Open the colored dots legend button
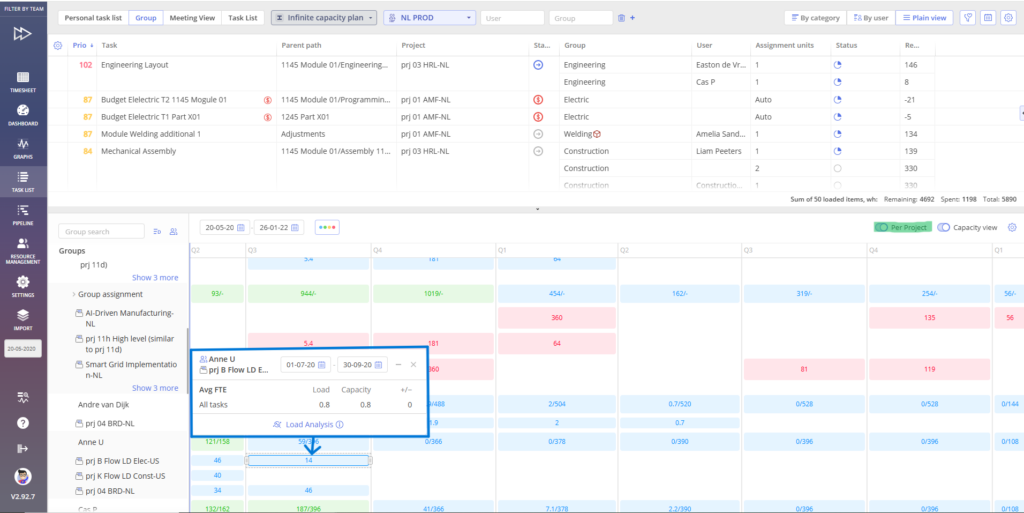Image resolution: width=1024 pixels, height=513 pixels. pos(327,227)
